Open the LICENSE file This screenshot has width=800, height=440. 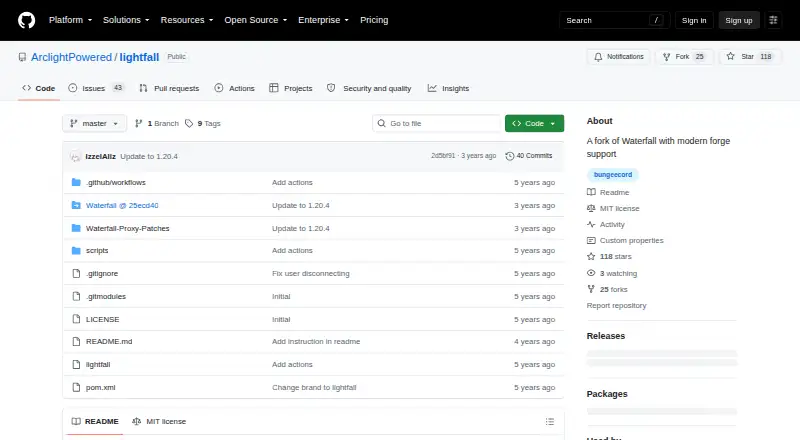103,319
